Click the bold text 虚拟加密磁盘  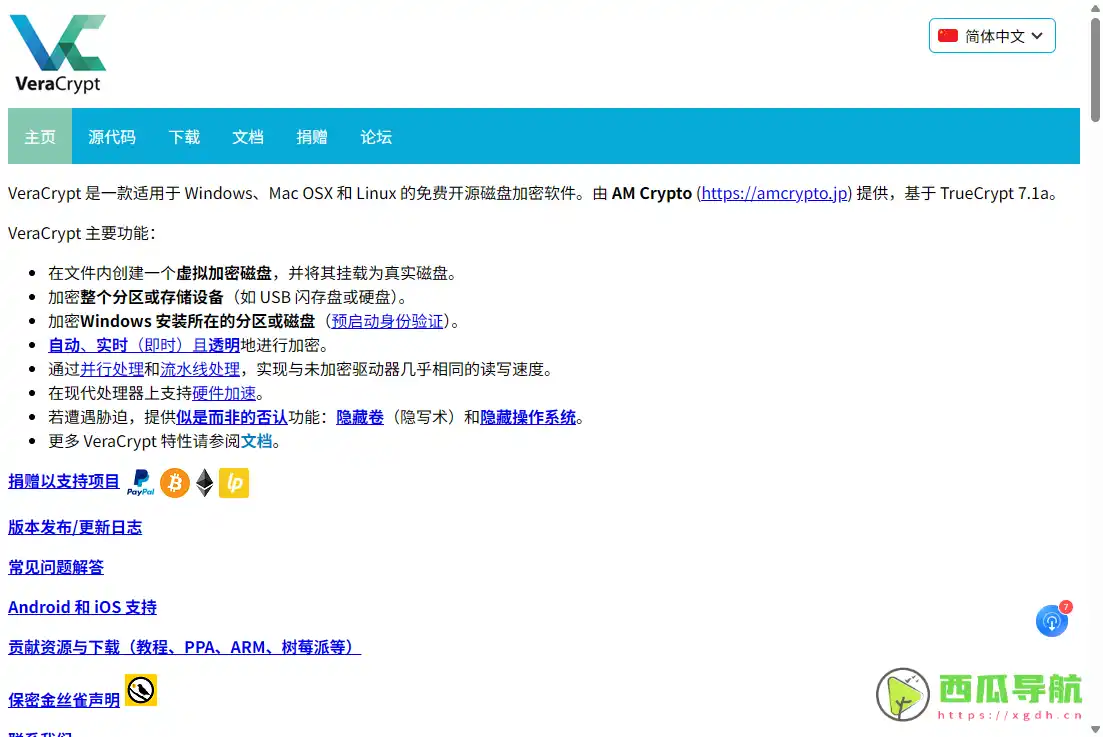click(x=224, y=274)
